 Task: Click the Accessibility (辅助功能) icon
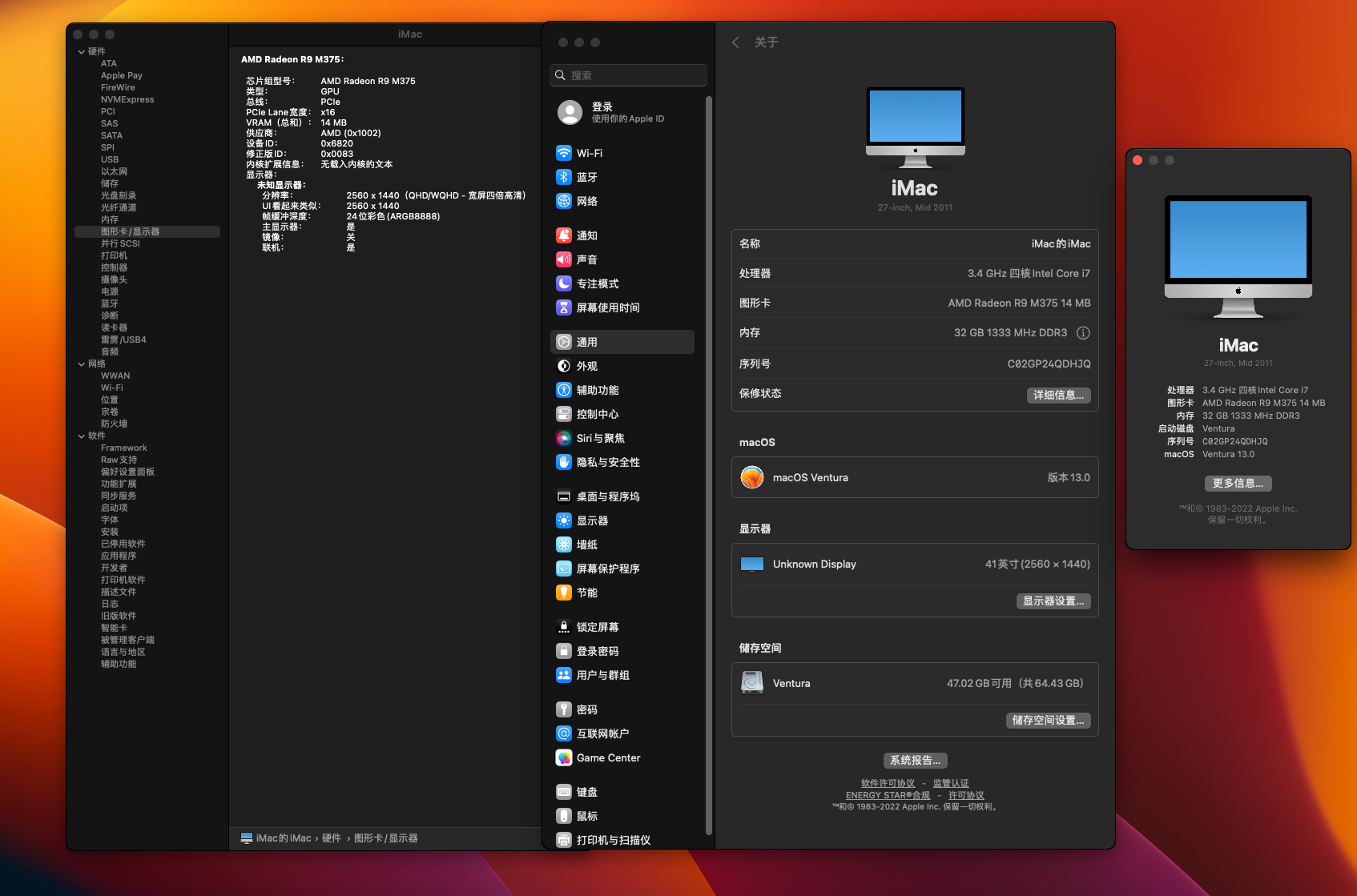[x=564, y=390]
